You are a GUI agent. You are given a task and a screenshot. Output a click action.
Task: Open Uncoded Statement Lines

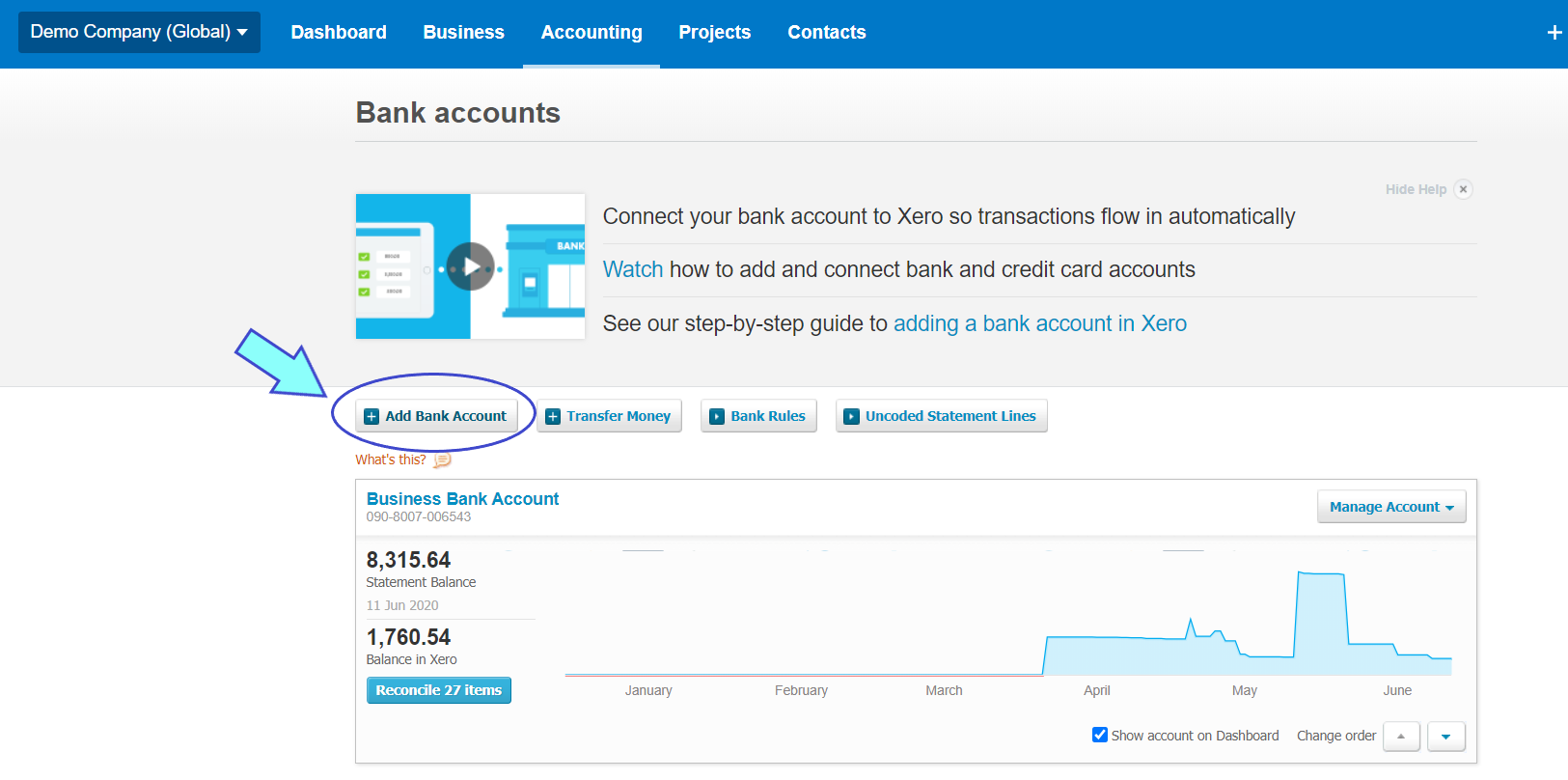pos(941,416)
